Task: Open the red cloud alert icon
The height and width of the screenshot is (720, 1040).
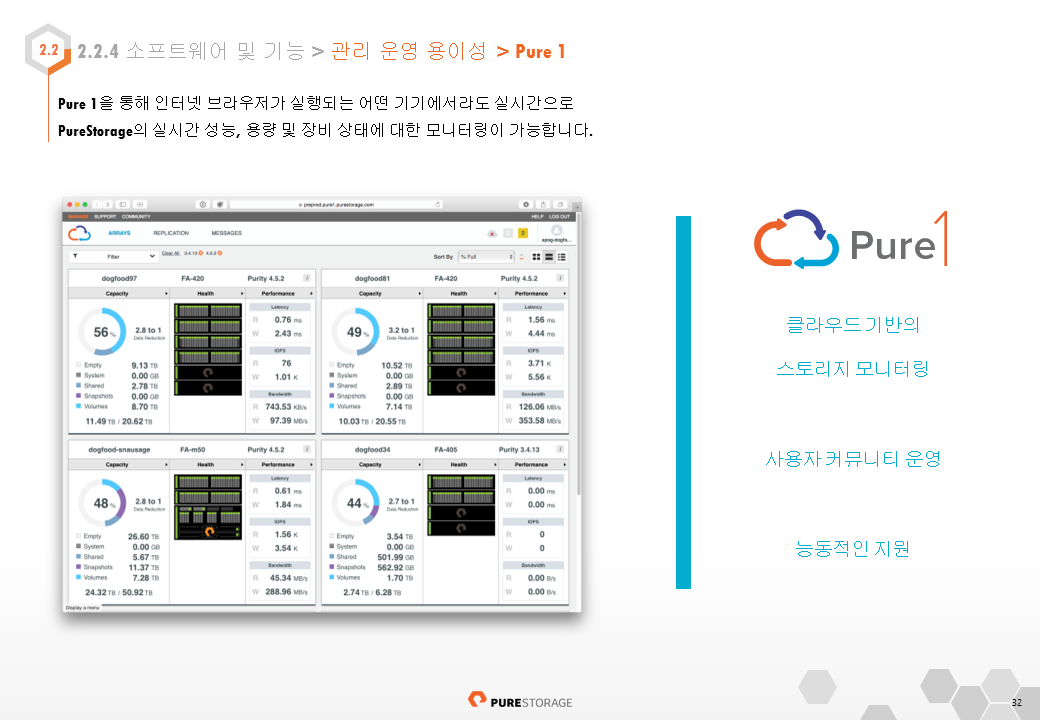Action: [x=492, y=233]
